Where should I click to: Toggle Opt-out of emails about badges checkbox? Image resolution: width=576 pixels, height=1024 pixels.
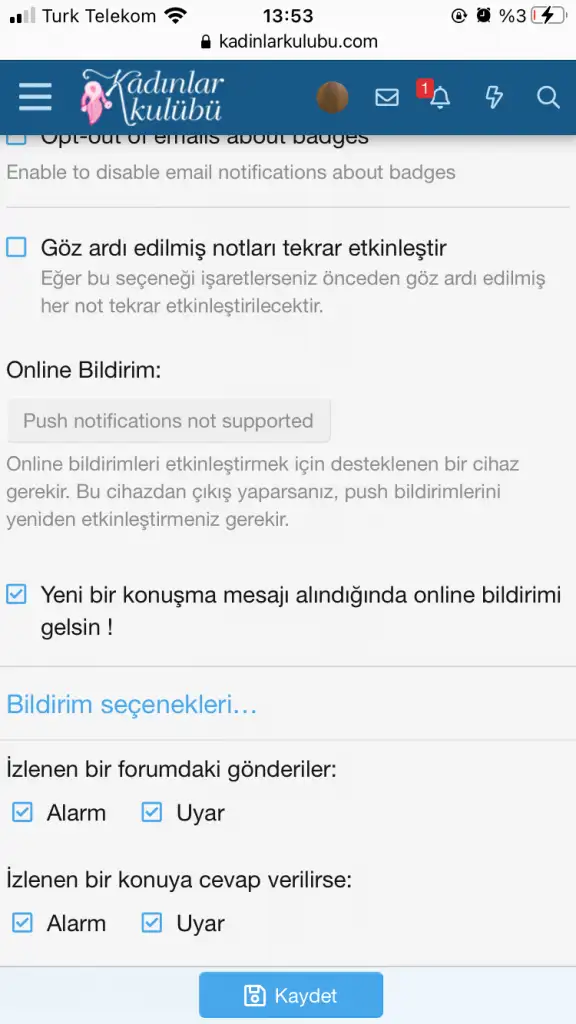tap(16, 138)
